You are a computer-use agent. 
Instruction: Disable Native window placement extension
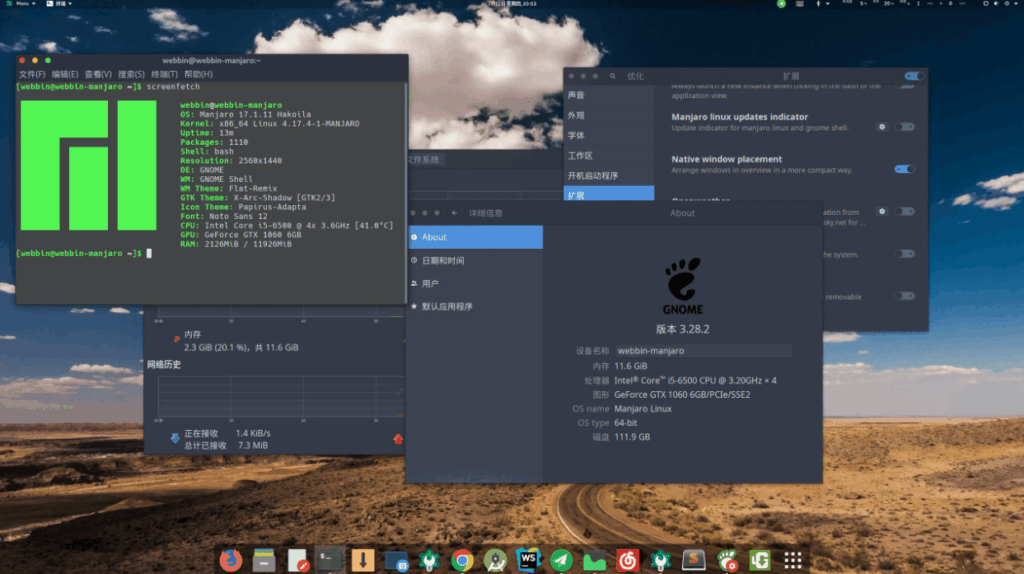[x=904, y=169]
